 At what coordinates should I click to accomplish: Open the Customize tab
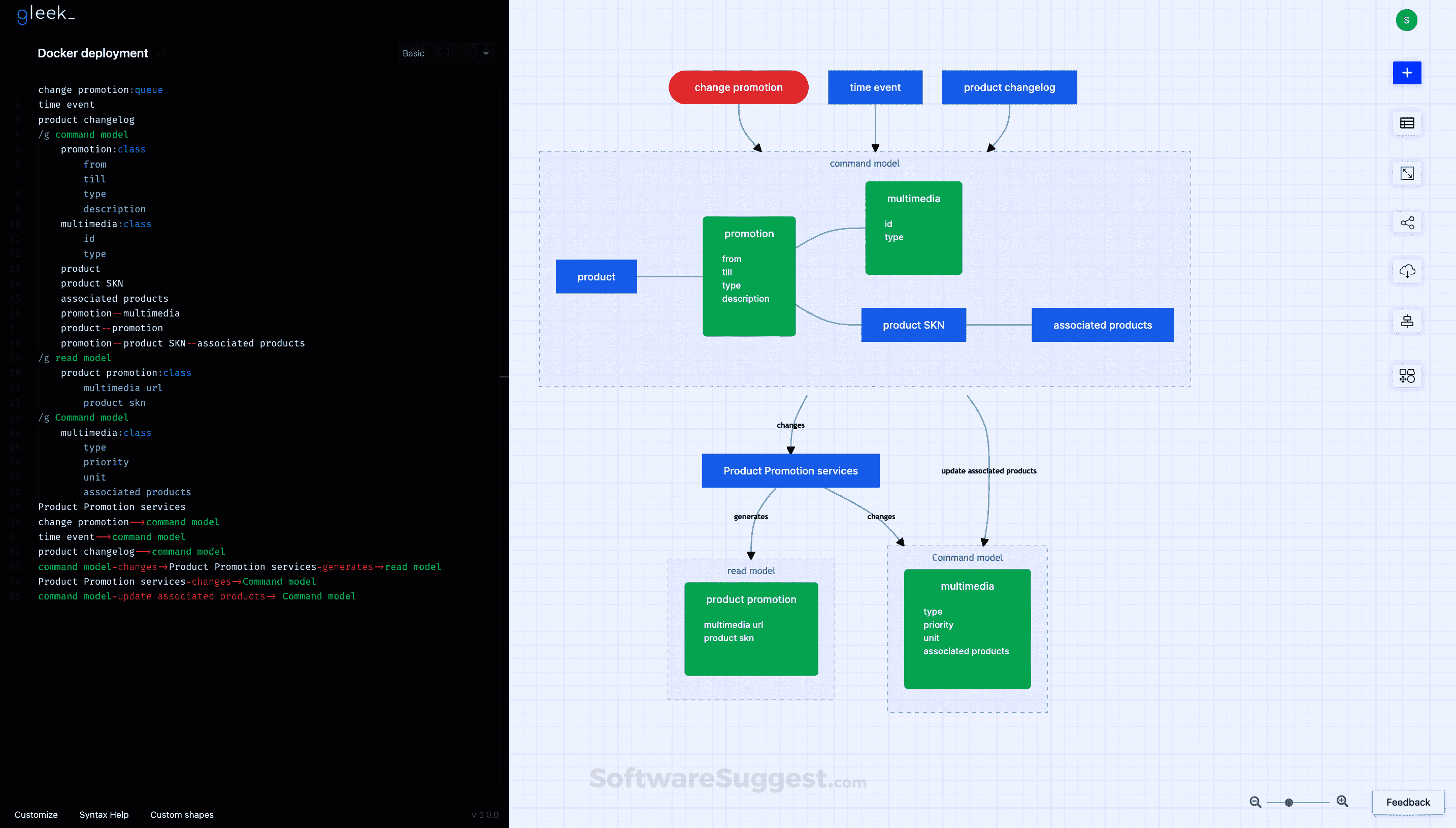click(x=36, y=814)
